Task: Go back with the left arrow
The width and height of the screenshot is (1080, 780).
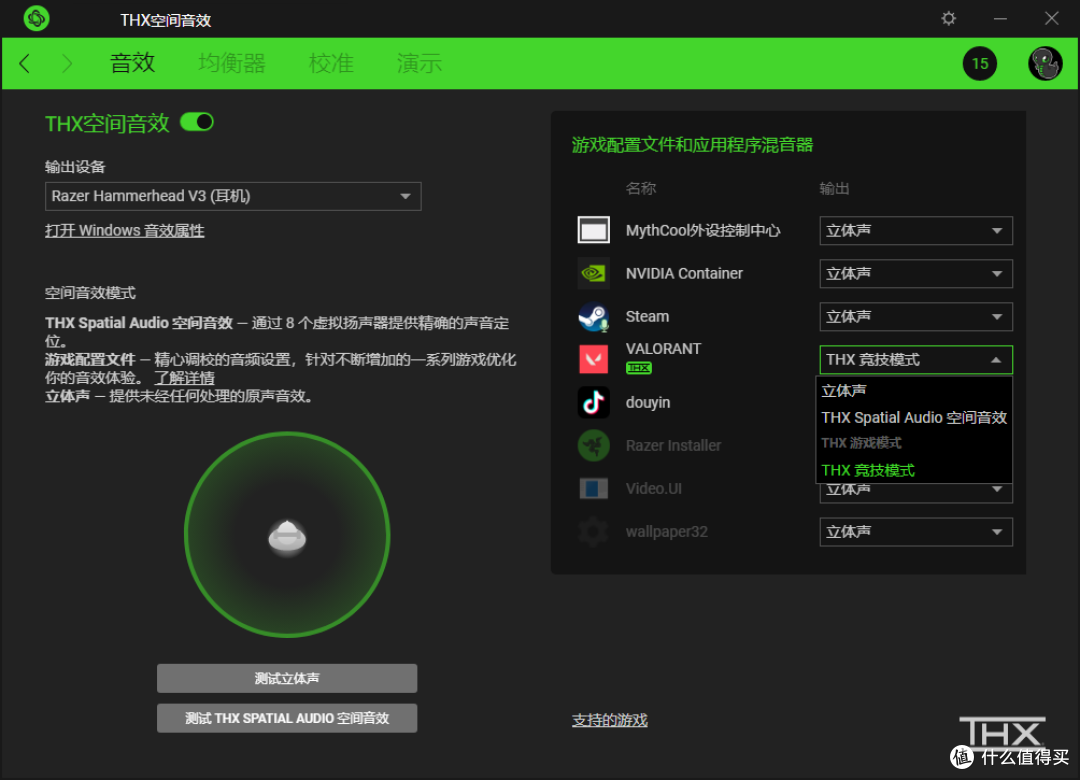Action: [25, 63]
